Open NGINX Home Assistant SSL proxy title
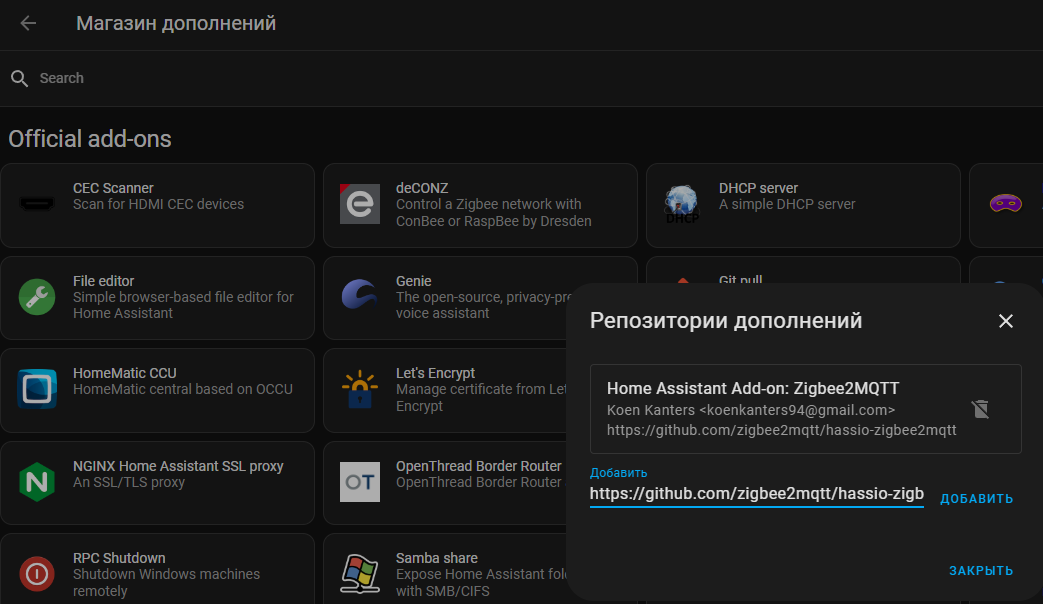Image resolution: width=1043 pixels, height=604 pixels. click(x=178, y=466)
